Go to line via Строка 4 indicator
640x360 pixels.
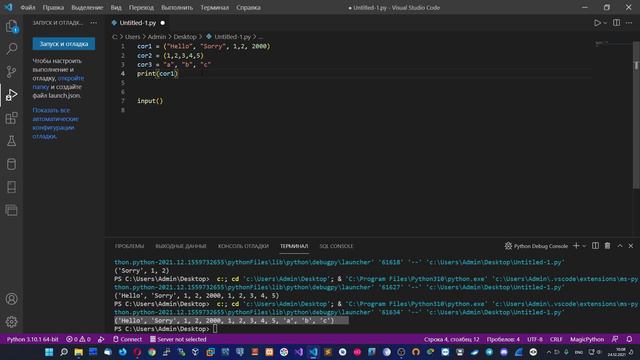(x=451, y=339)
